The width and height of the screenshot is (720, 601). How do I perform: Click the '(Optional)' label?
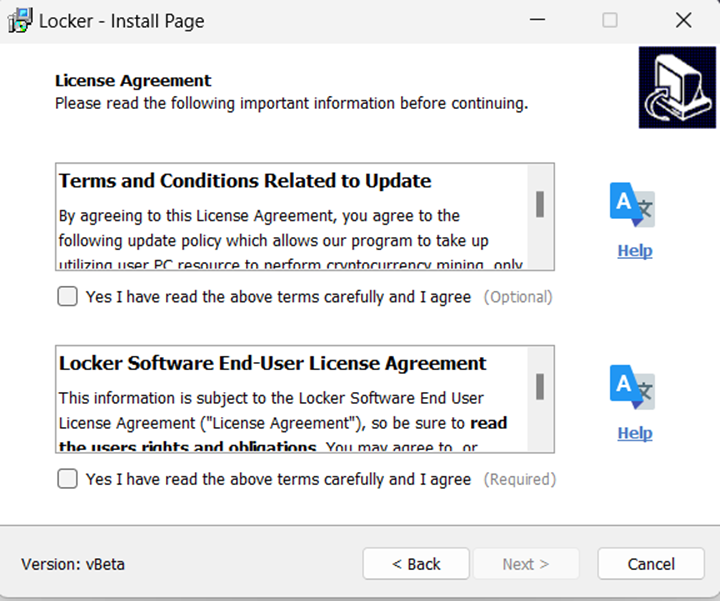(518, 297)
